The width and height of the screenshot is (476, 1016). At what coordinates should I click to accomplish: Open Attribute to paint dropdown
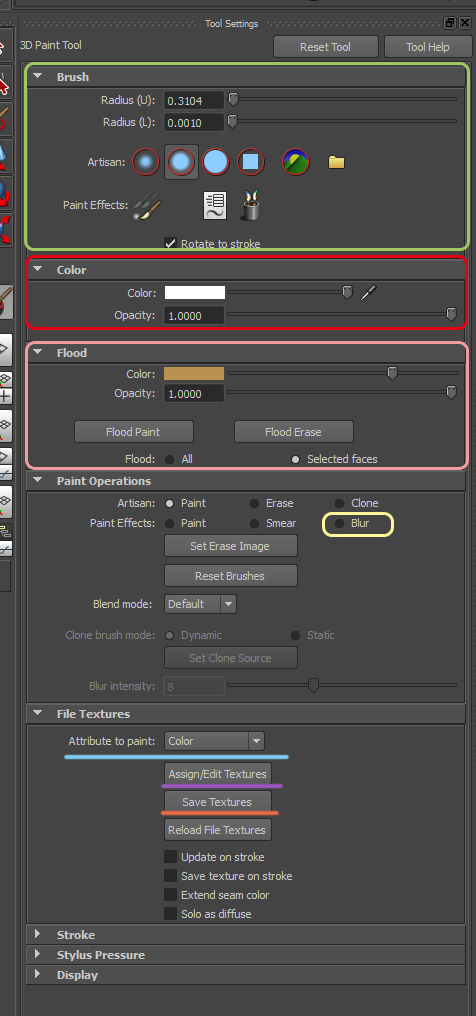pos(214,741)
